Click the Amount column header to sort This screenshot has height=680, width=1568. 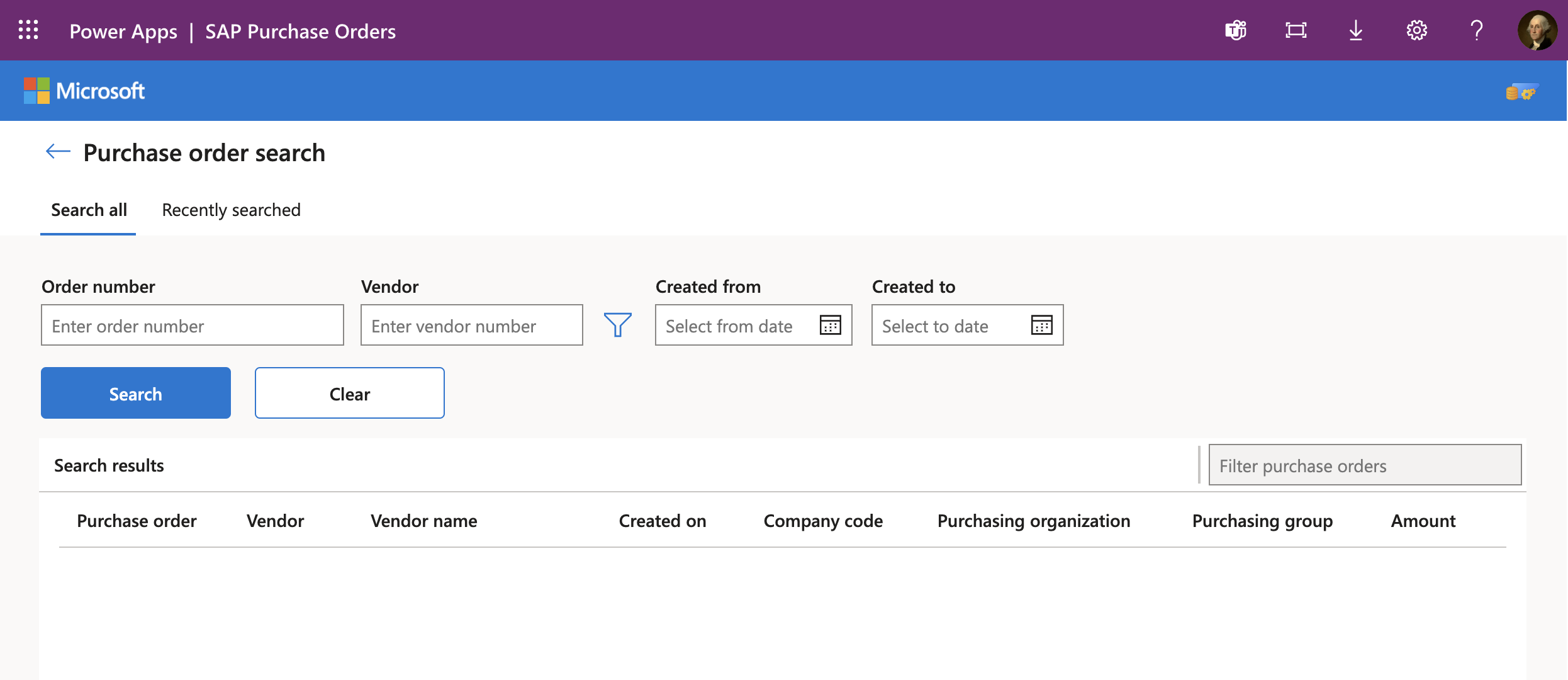click(1421, 520)
